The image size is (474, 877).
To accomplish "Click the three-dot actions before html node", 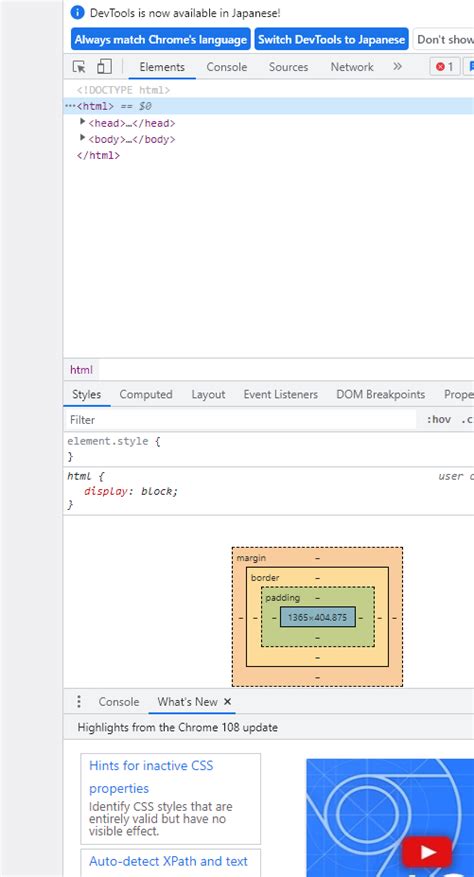I will click(71, 106).
